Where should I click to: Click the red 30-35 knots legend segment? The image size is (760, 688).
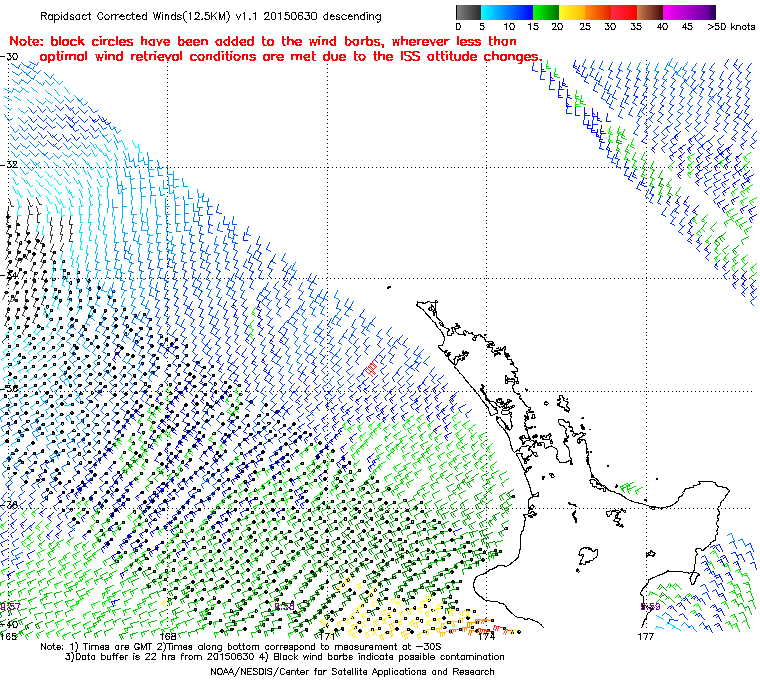tap(624, 12)
